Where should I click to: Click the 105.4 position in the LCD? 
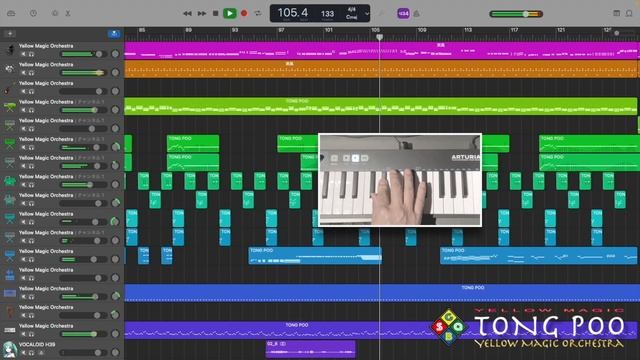pos(293,13)
